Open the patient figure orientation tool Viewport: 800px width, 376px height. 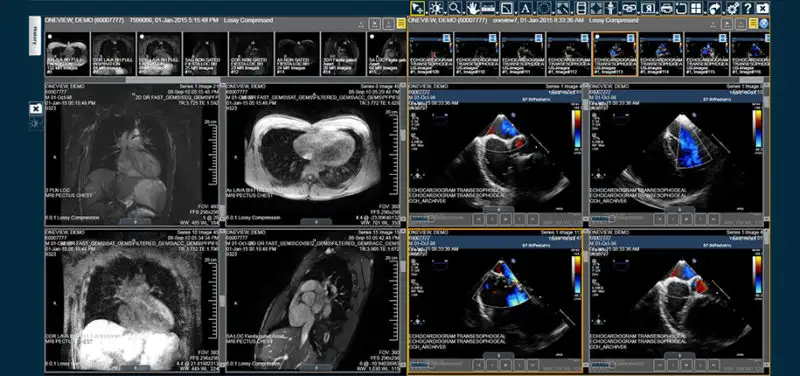[610, 8]
